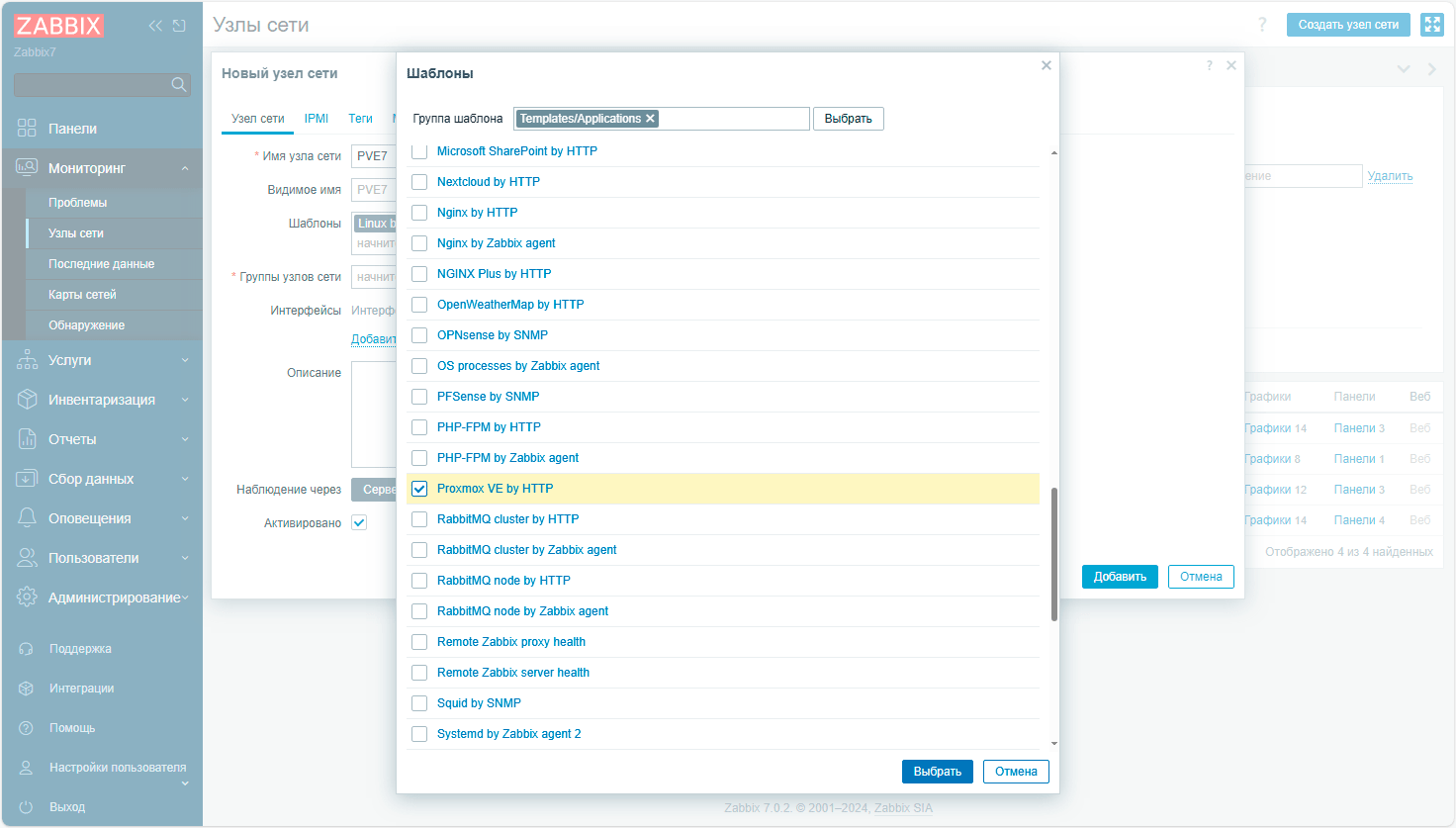Switch to the IPMI tab
This screenshot has height=828, width=1456.
point(317,119)
